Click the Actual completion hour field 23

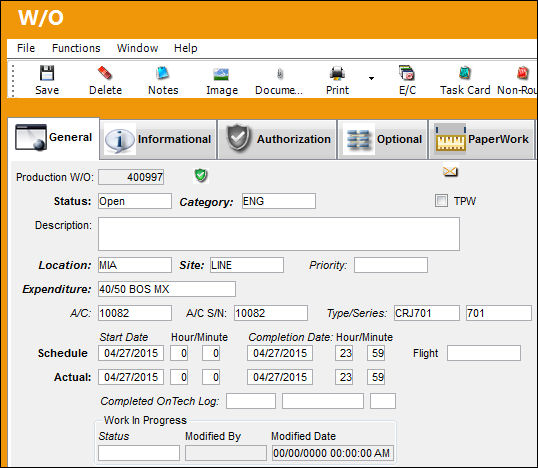[x=344, y=377]
